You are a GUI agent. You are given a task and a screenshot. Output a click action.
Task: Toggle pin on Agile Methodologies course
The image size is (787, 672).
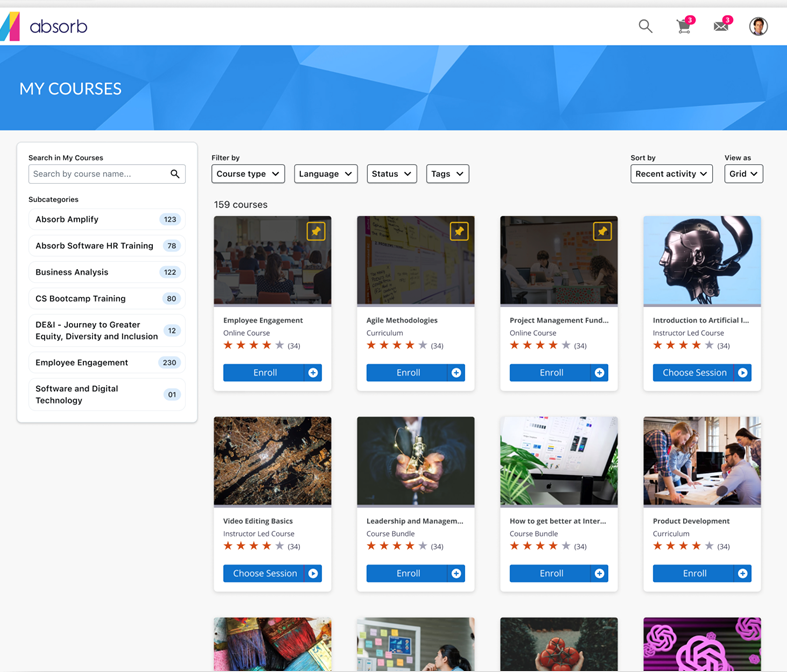point(459,231)
